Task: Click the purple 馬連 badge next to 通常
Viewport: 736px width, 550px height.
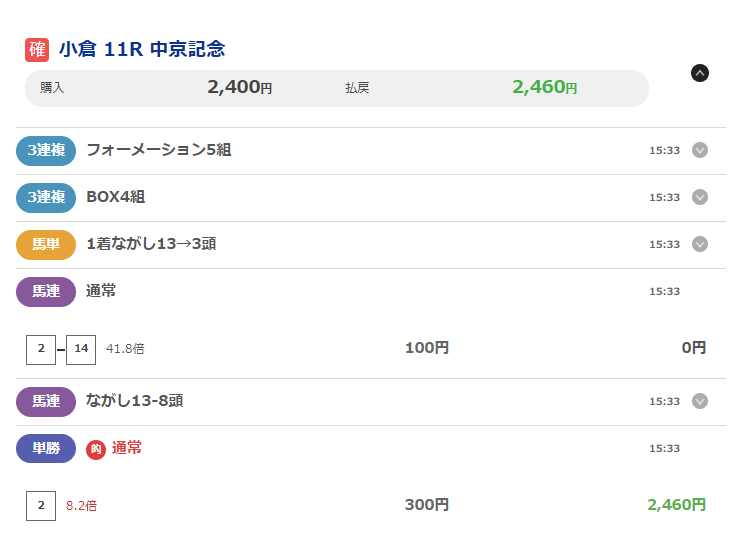Action: coord(46,291)
